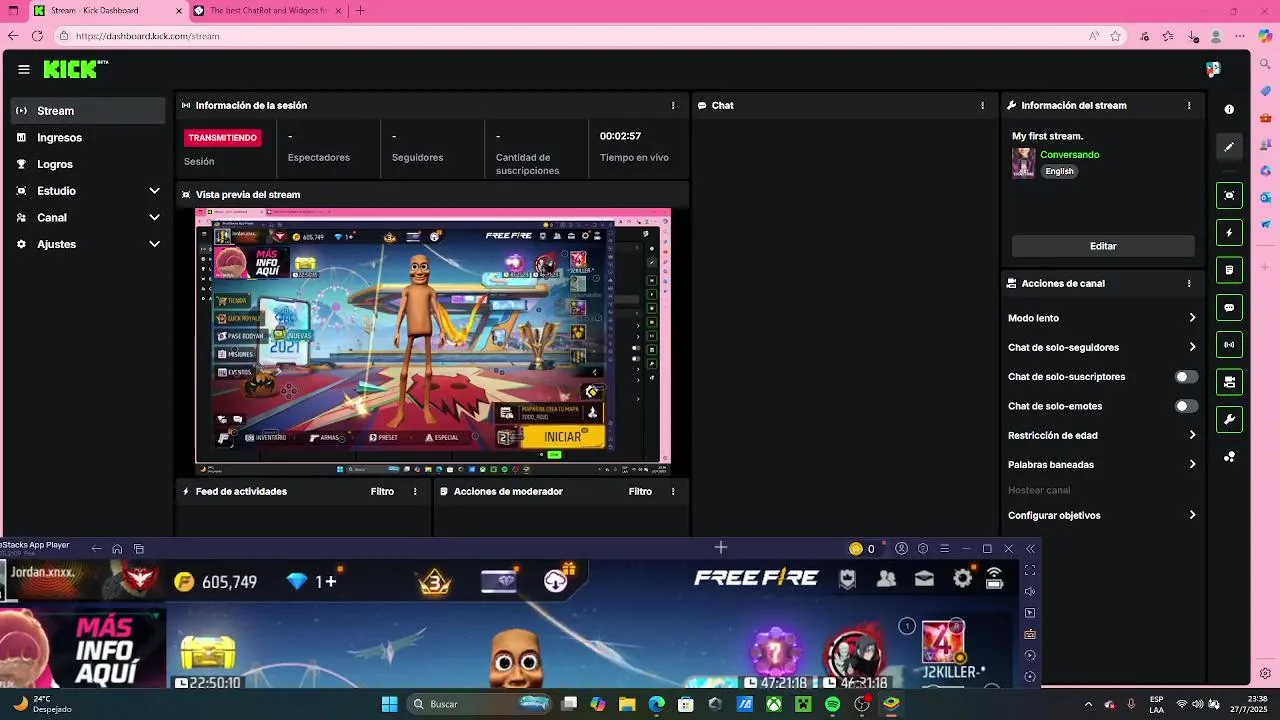Viewport: 1280px width, 720px height.
Task: Open the Free Fire settings gear
Action: (962, 578)
